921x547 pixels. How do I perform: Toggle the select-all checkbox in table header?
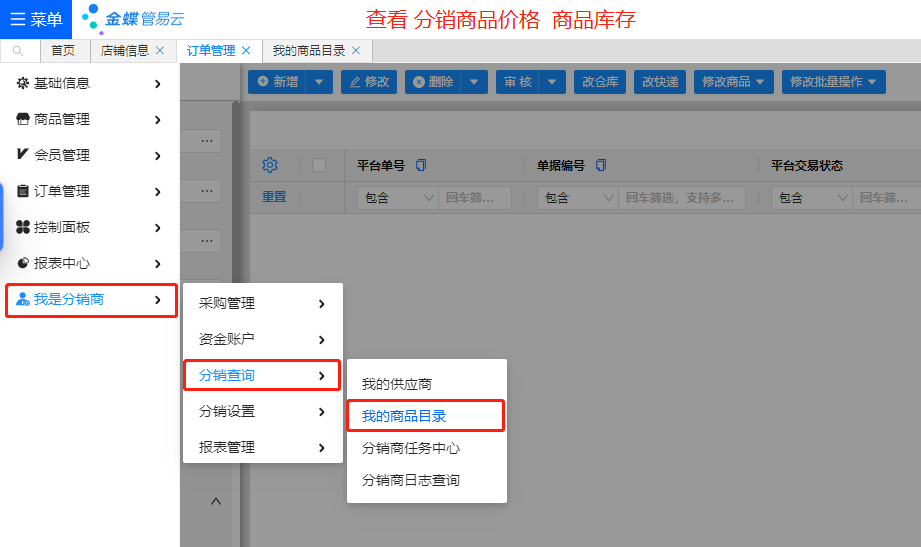[319, 165]
